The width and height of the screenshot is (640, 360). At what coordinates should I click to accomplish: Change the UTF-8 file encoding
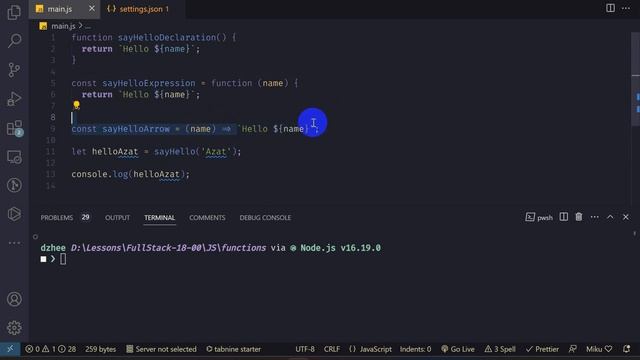pos(305,349)
